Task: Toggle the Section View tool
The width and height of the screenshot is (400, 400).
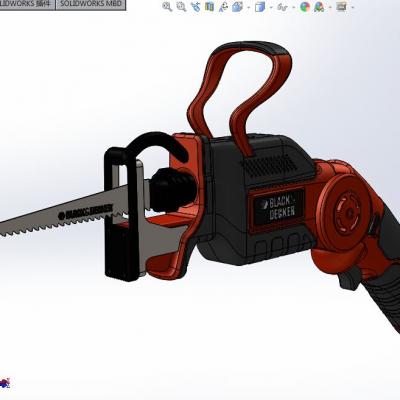Action: tap(209, 6)
